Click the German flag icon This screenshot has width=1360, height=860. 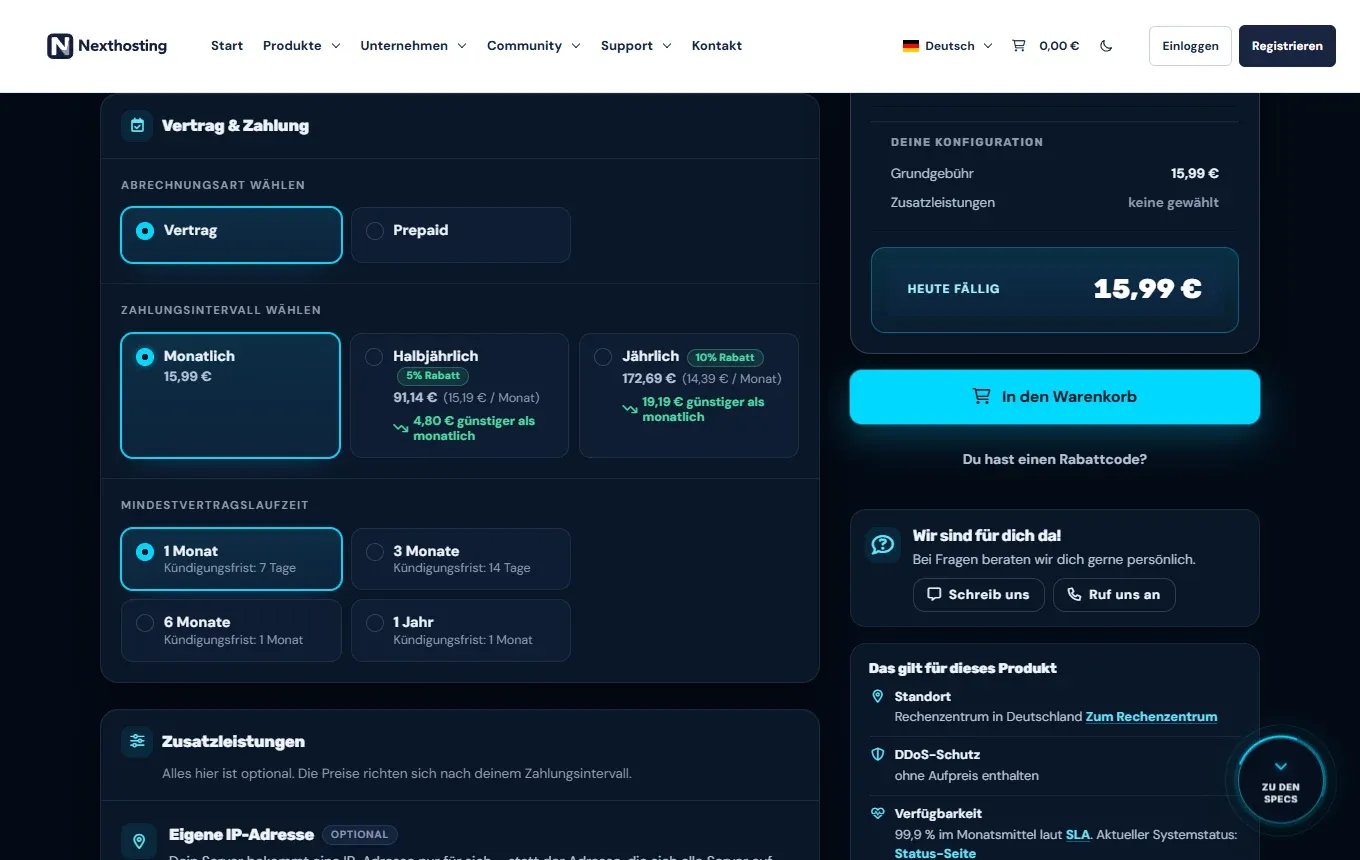(x=910, y=46)
